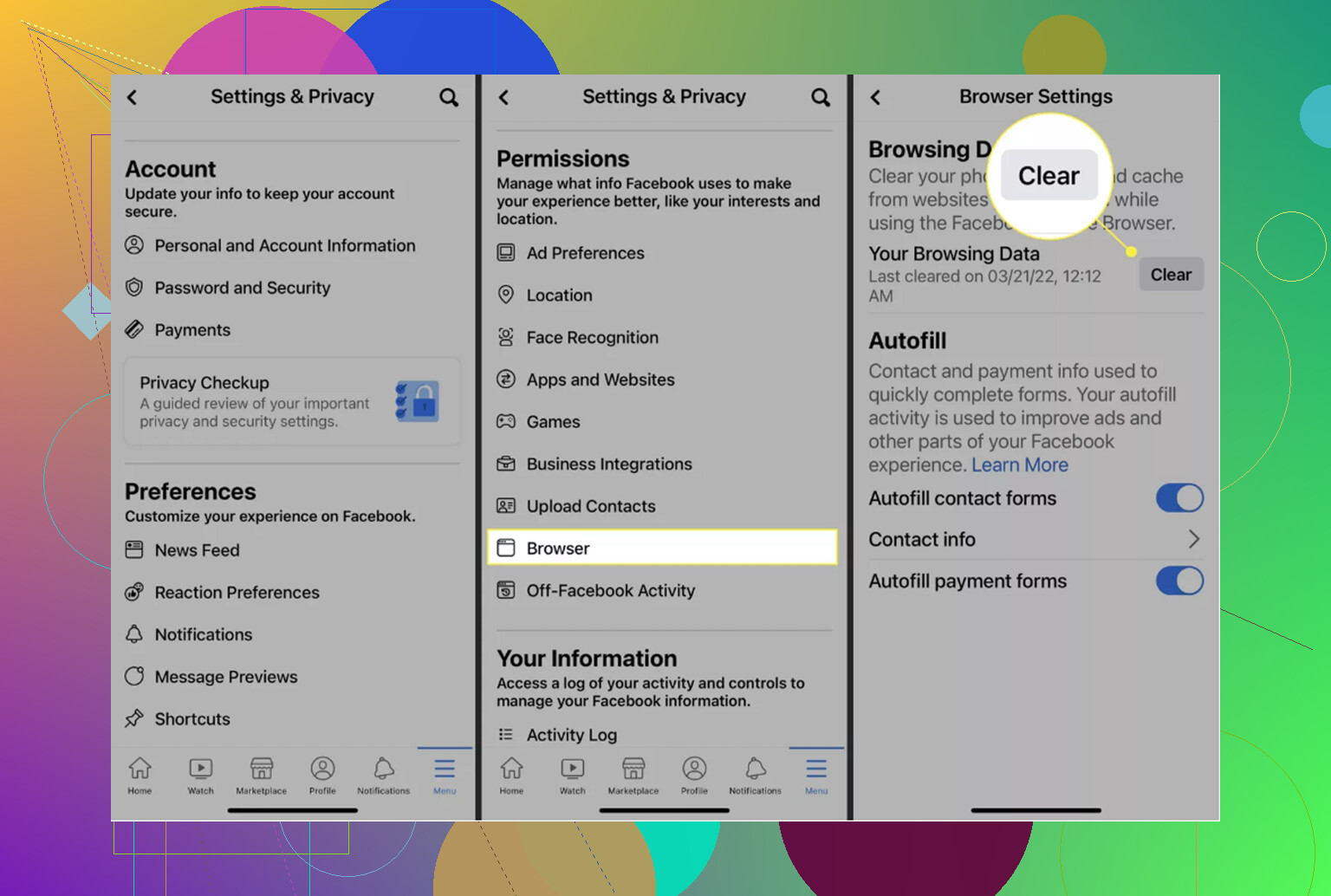Open Marketplace tab in left screen
Screen dimensions: 1331x896
pyautogui.click(x=262, y=776)
